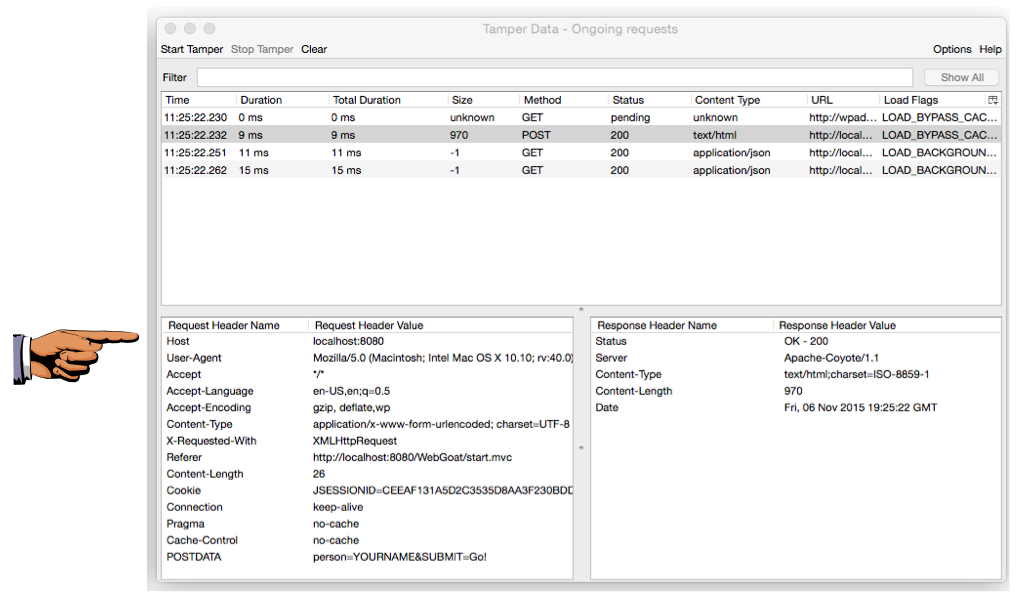Click the column picker icon in table header
Screen dimensions: 1022x606
(992, 100)
